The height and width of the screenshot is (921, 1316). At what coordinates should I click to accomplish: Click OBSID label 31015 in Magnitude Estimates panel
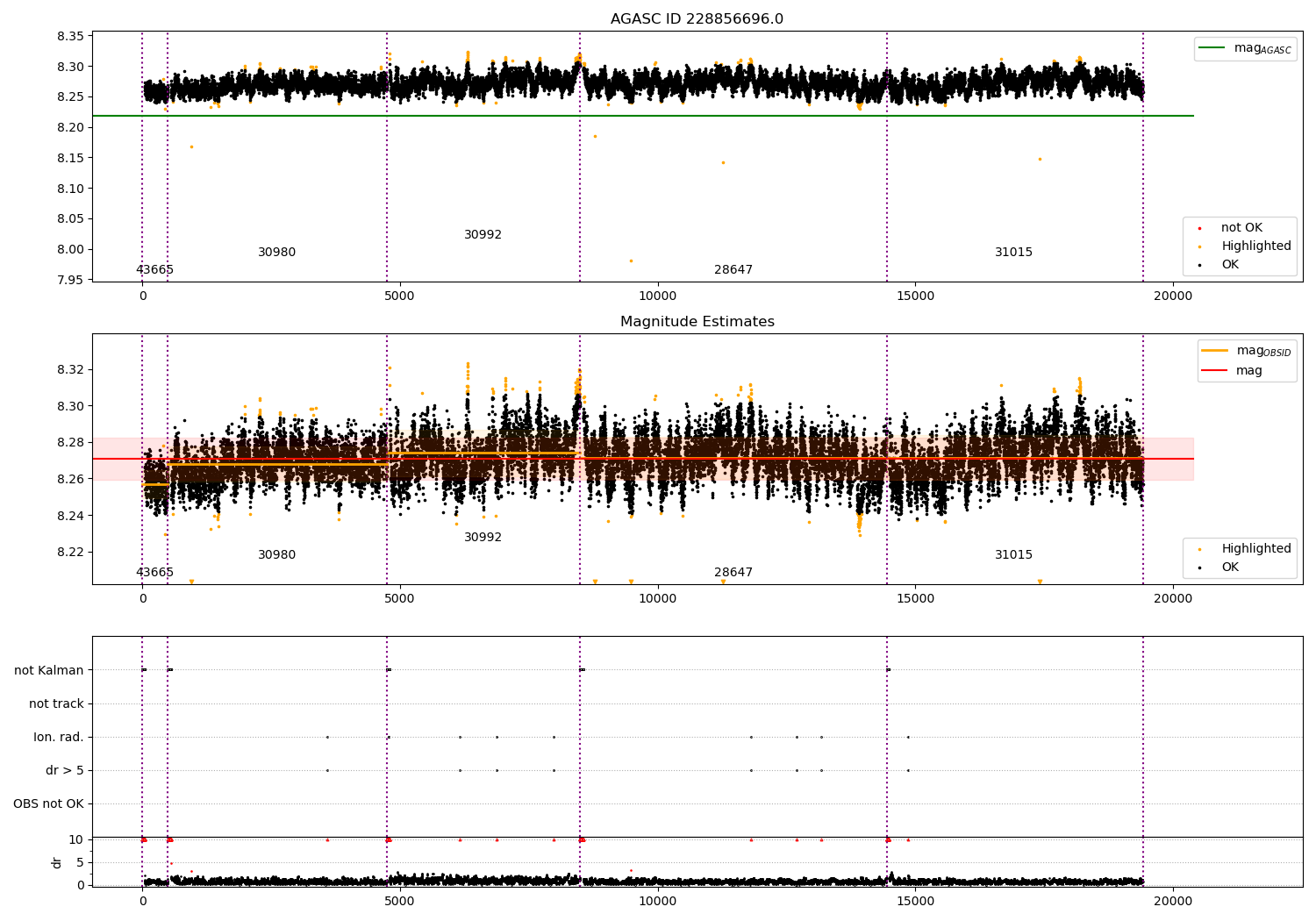1013,555
